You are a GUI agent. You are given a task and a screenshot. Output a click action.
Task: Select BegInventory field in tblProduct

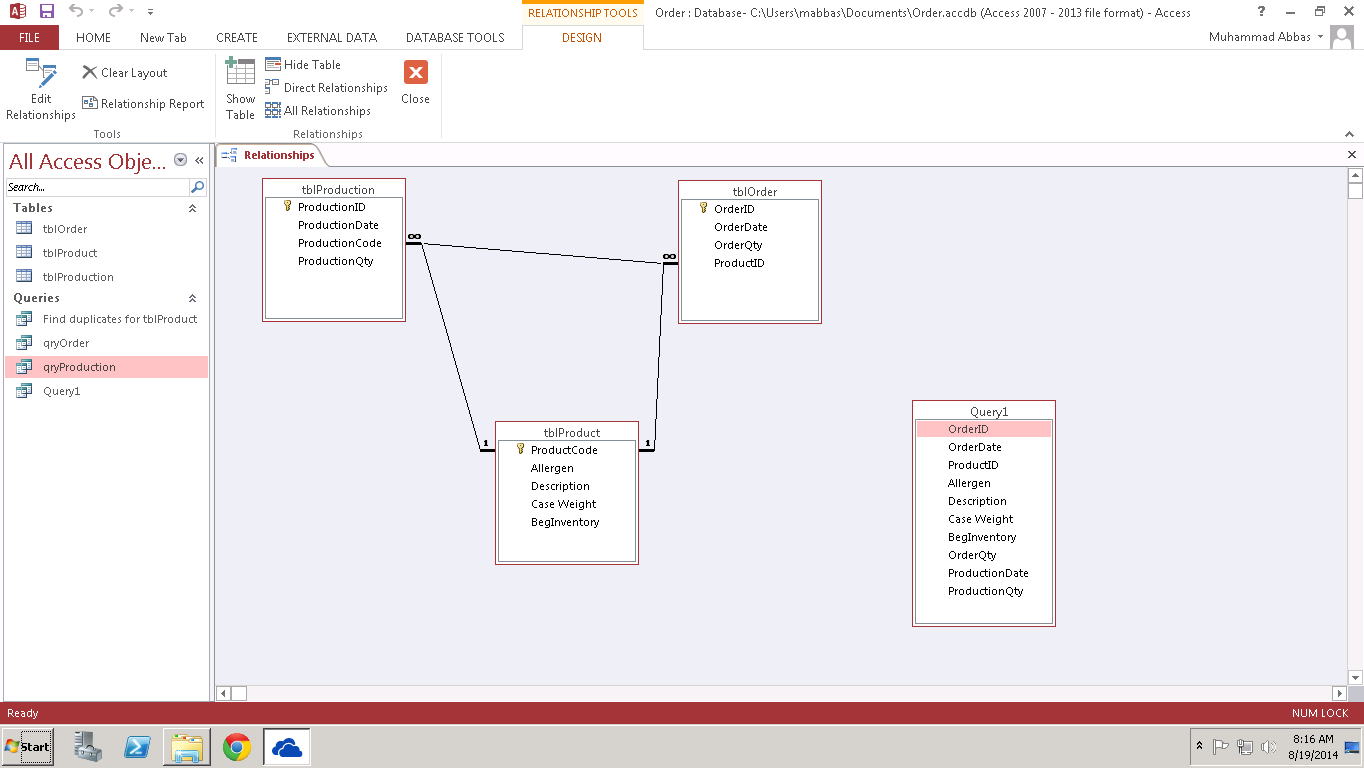pos(565,522)
